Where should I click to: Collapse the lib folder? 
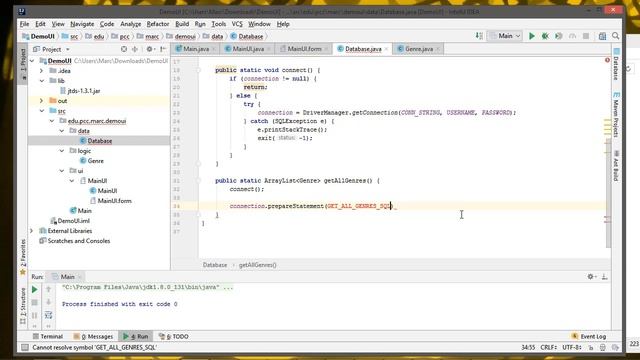coord(42,81)
